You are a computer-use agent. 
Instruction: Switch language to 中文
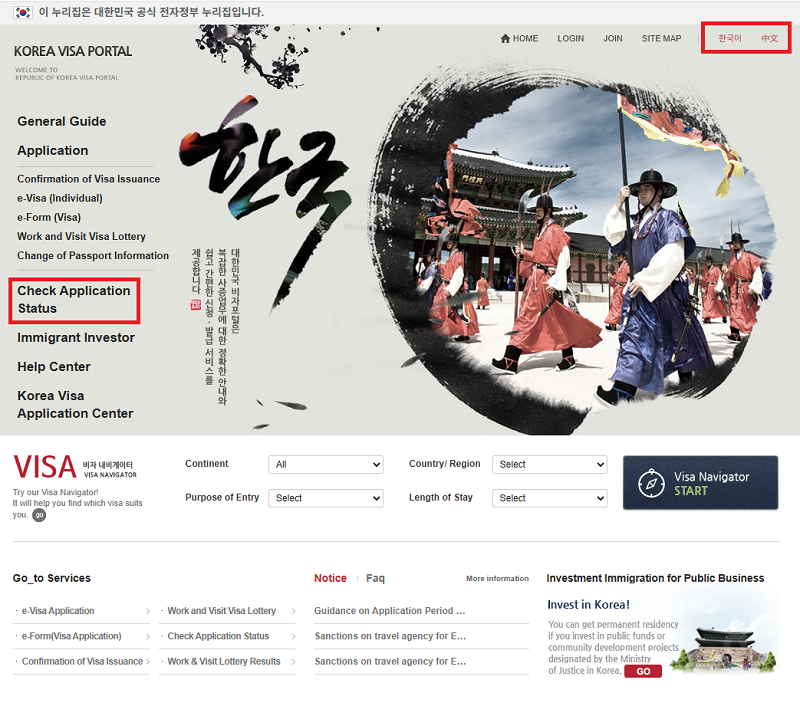coord(769,39)
